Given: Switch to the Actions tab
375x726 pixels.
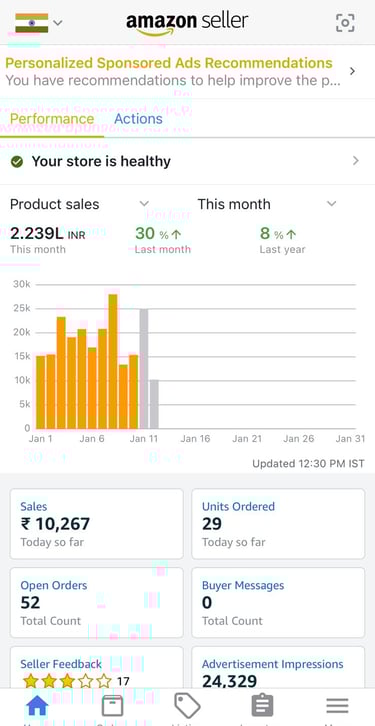Looking at the screenshot, I should tap(138, 119).
